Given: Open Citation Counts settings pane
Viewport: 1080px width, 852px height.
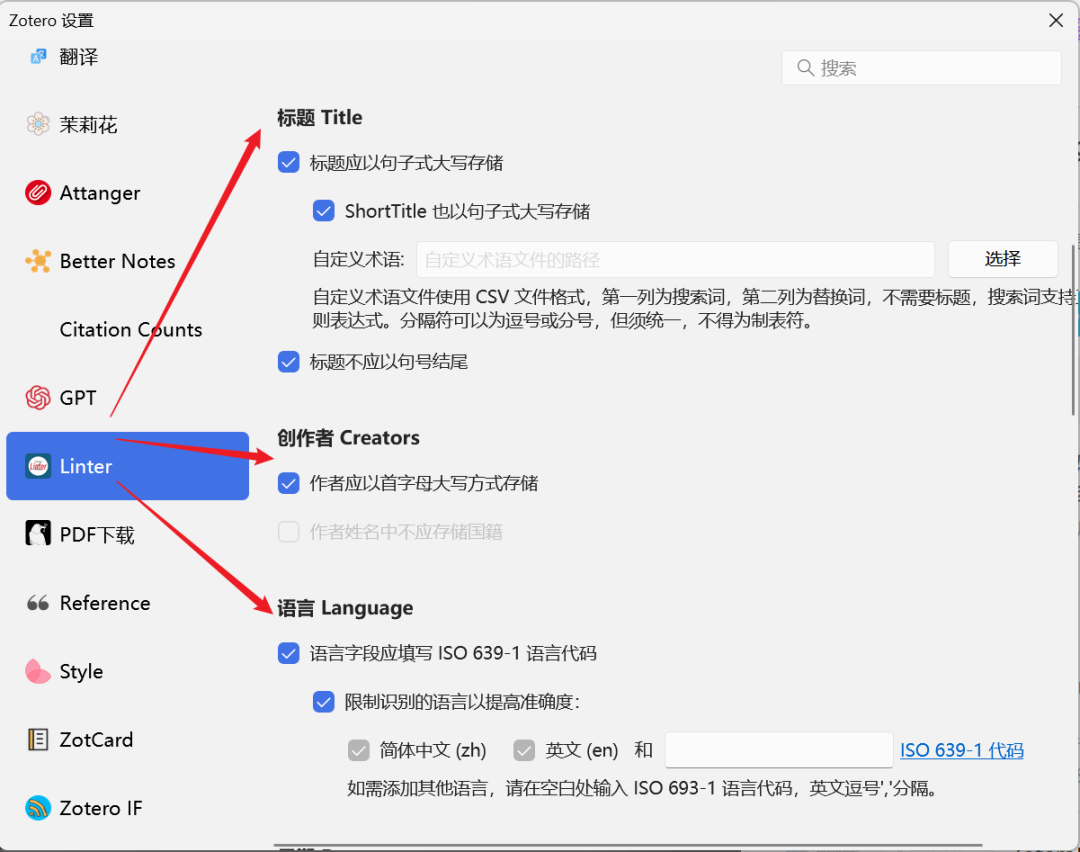Looking at the screenshot, I should click(x=130, y=330).
